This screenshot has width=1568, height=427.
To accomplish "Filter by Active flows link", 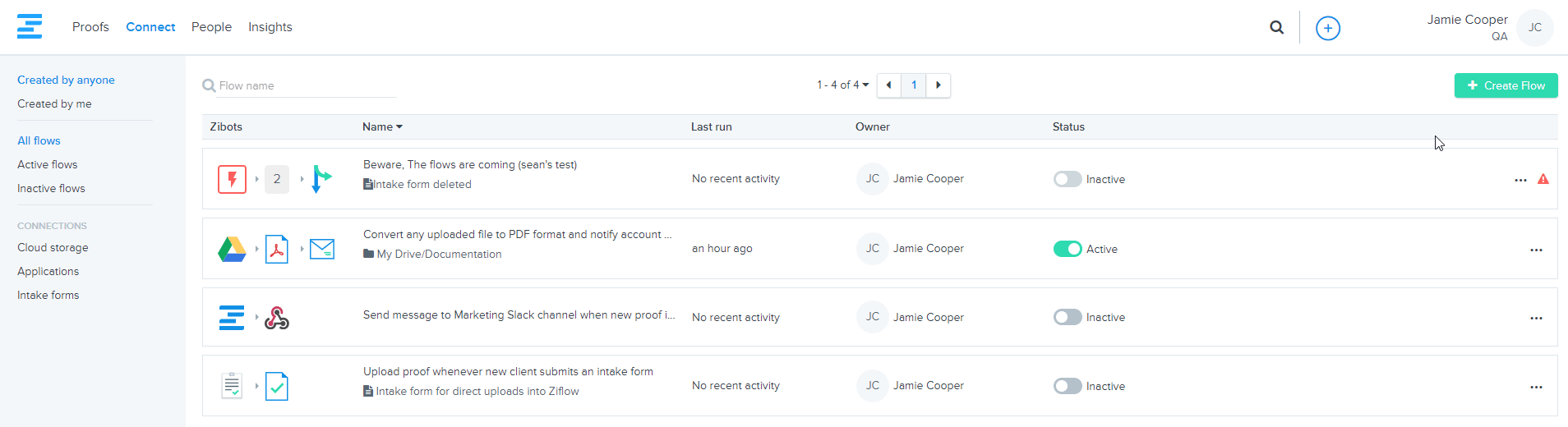I will [x=48, y=164].
